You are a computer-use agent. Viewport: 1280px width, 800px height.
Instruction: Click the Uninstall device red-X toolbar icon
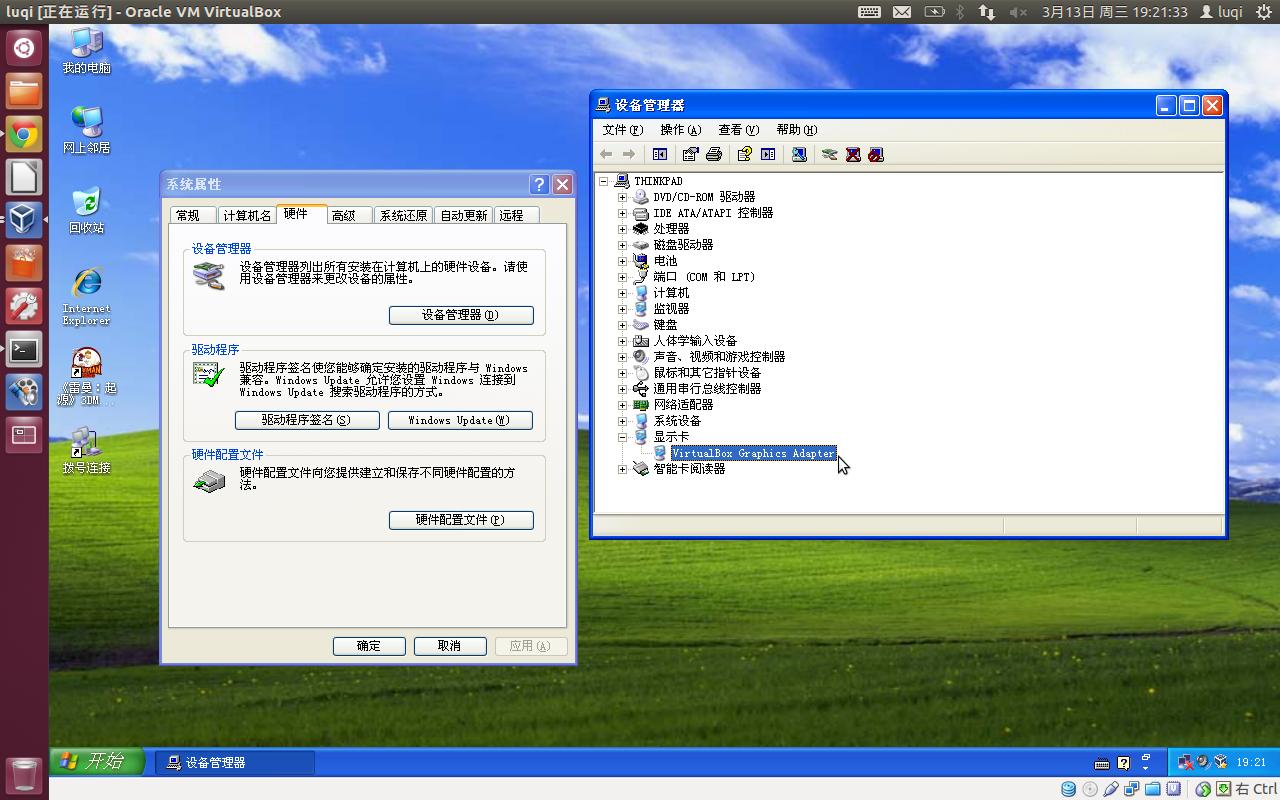click(x=853, y=154)
